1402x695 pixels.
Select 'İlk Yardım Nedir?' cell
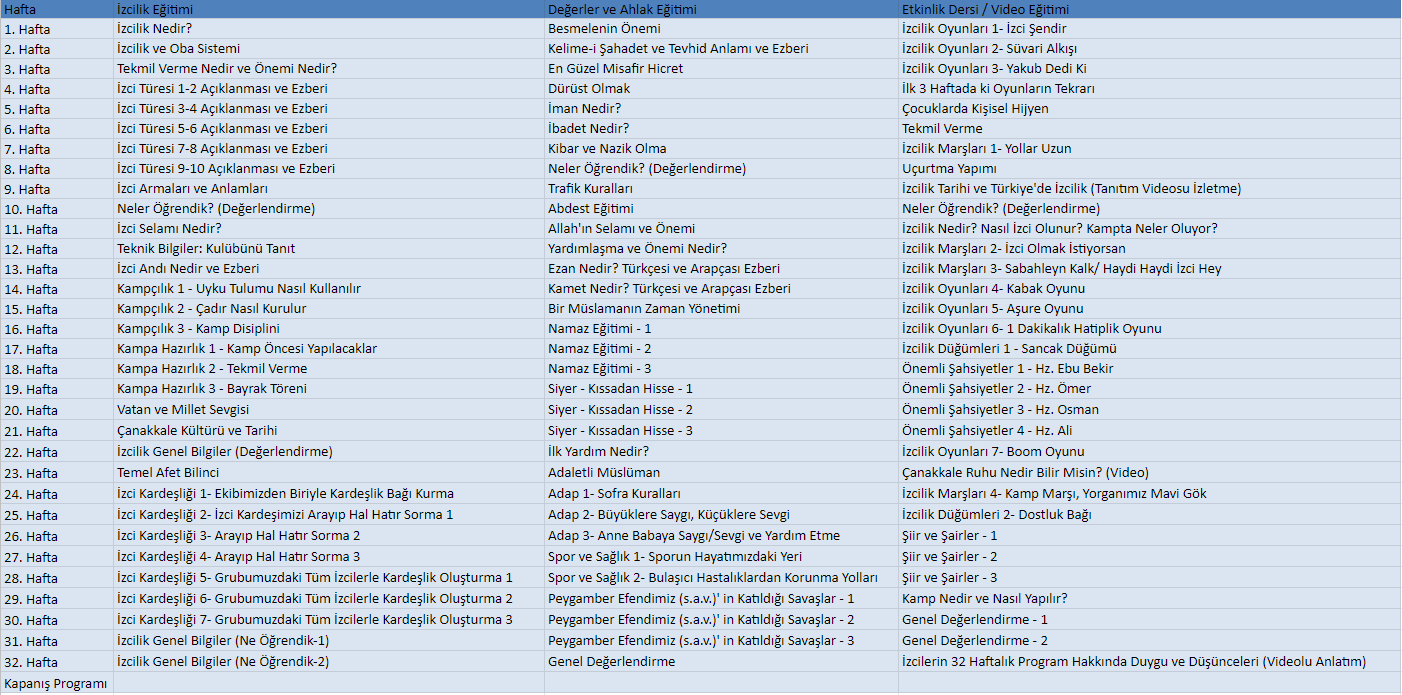pyautogui.click(x=721, y=452)
